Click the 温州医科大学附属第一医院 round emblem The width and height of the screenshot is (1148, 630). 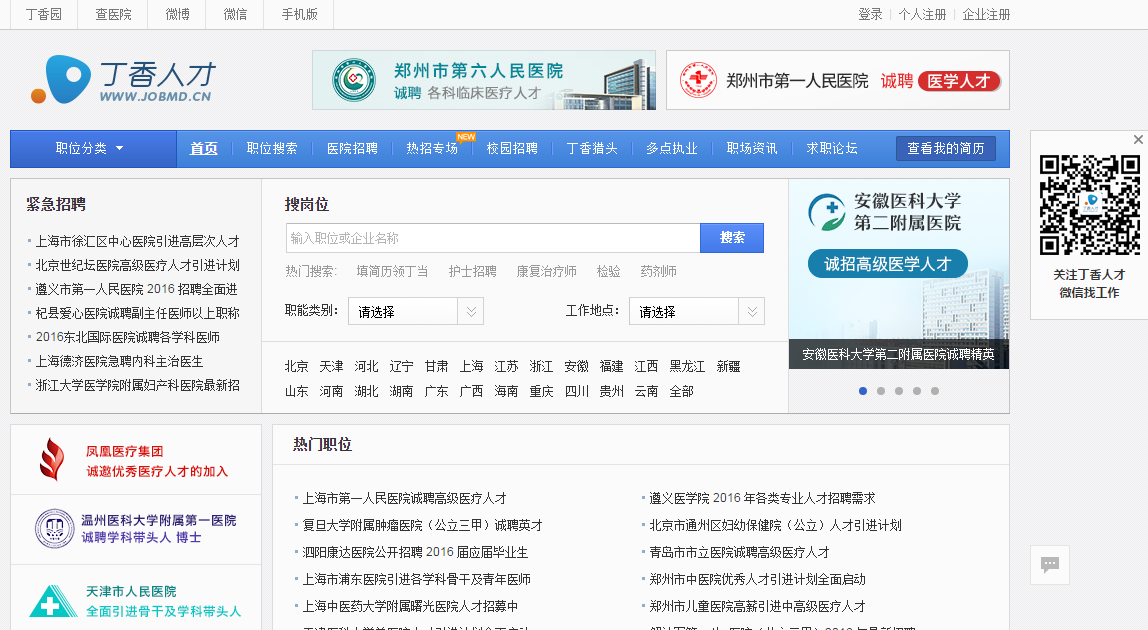55,528
